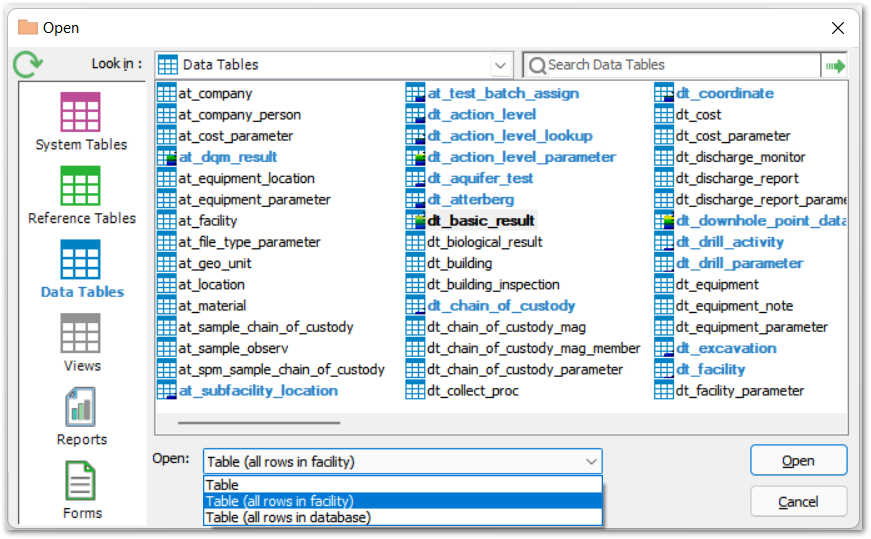Close the Open dialog window
This screenshot has width=871, height=539.
tap(838, 28)
